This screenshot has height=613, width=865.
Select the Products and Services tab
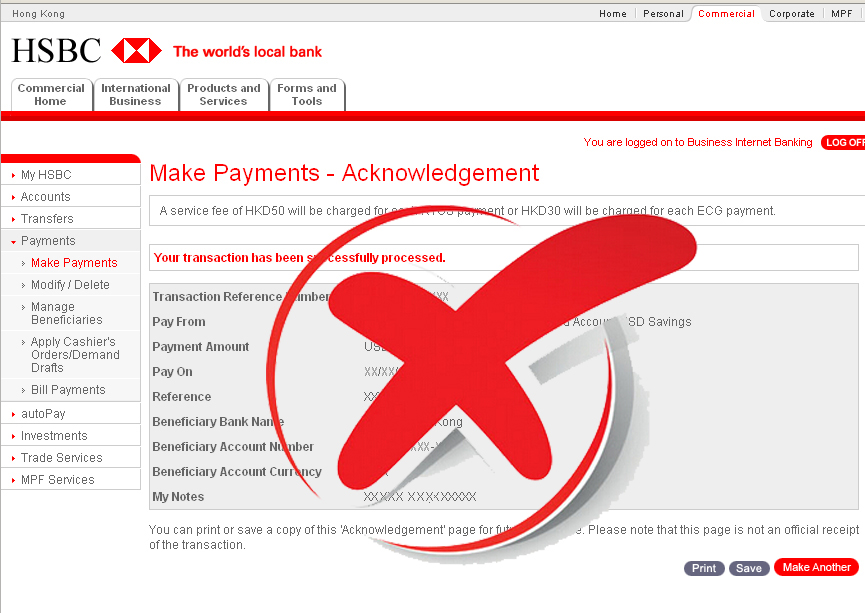[x=223, y=95]
